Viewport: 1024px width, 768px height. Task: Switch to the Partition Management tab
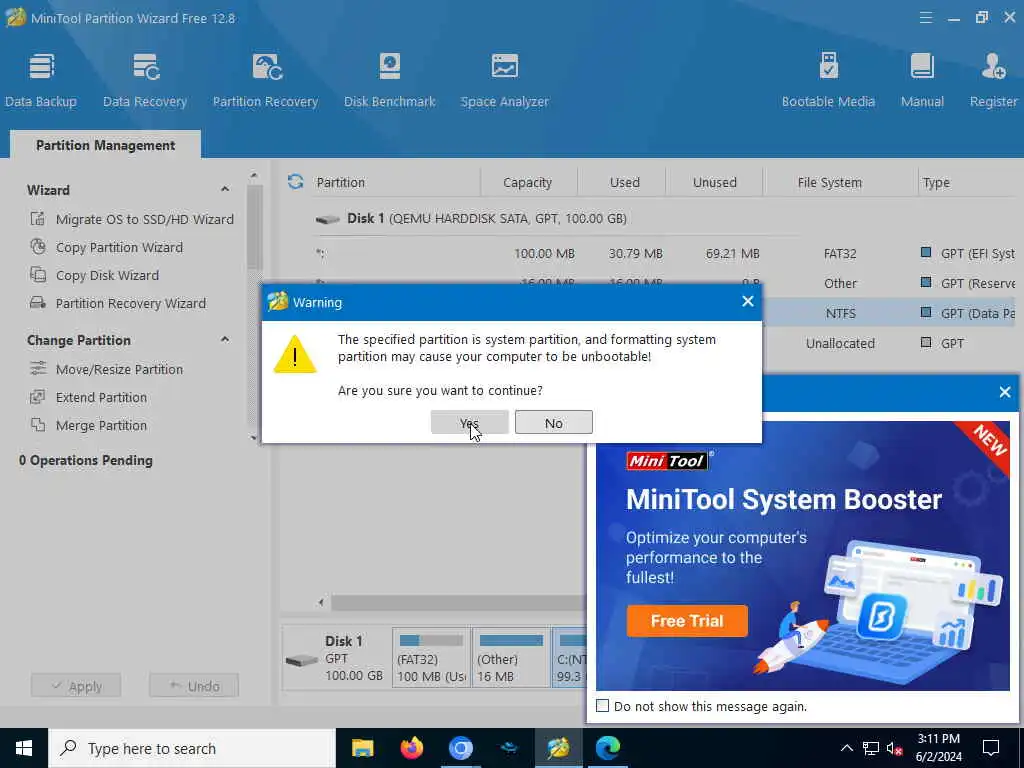point(105,145)
